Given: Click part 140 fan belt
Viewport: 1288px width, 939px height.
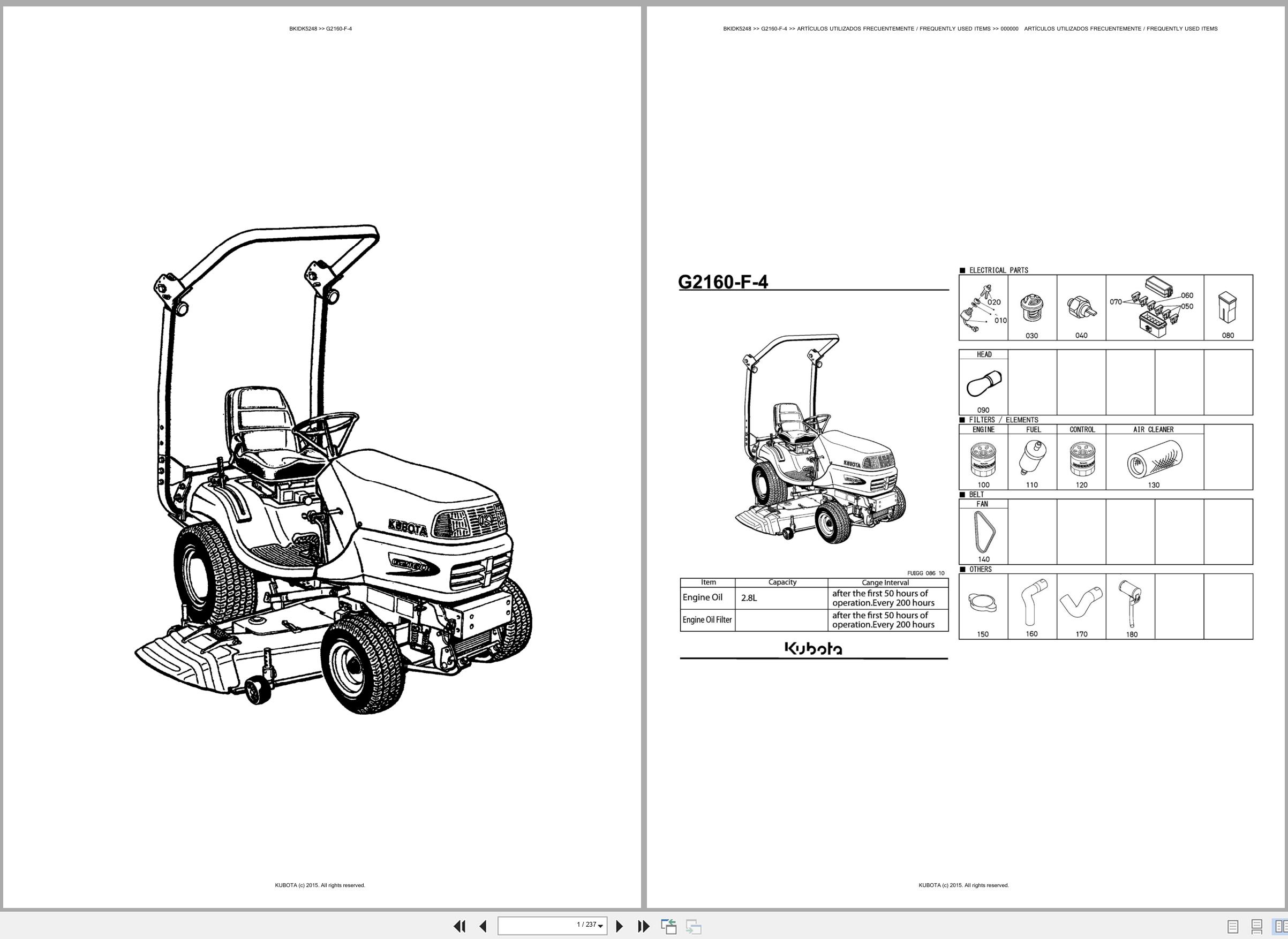Looking at the screenshot, I should pyautogui.click(x=984, y=532).
